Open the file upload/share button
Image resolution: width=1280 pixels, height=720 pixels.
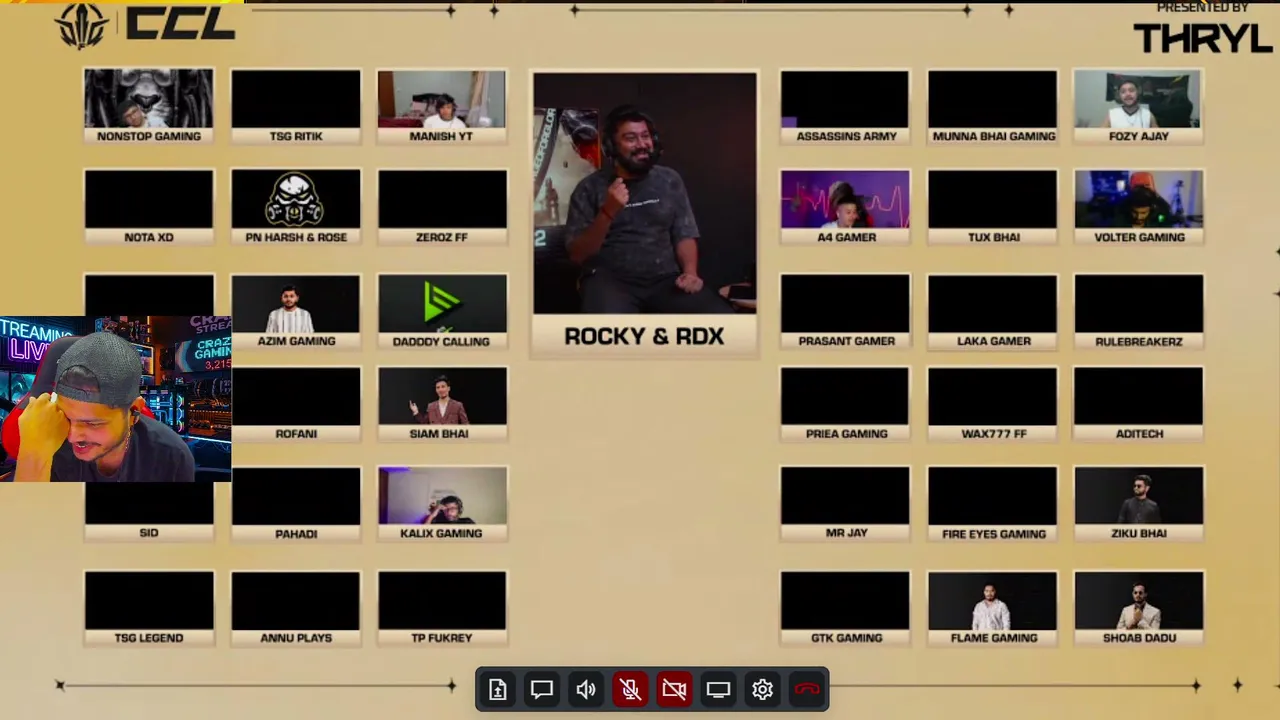(498, 689)
